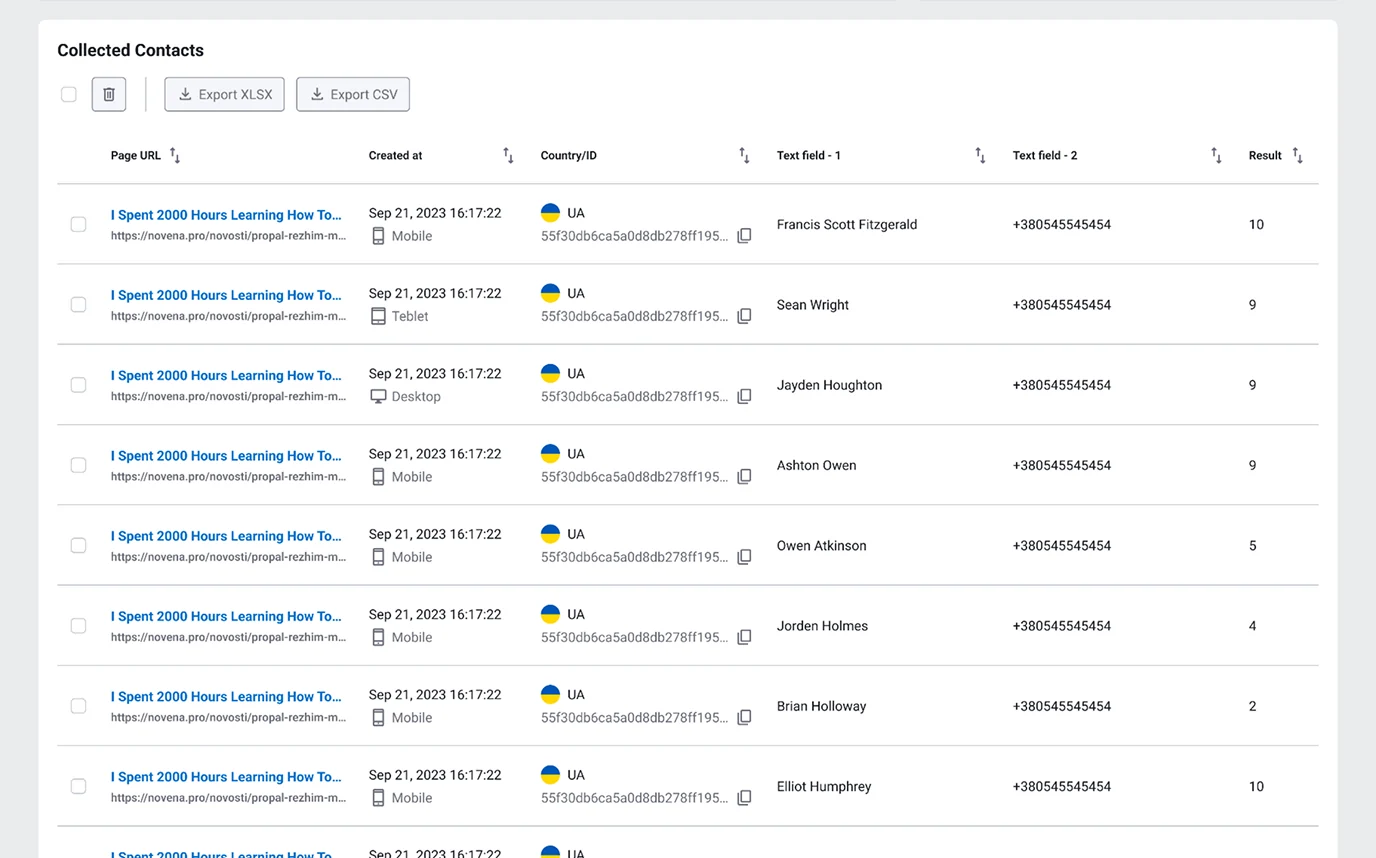Copy the ID in Elliot Humphrey's row
Viewport: 1376px width, 858px height.
click(744, 798)
